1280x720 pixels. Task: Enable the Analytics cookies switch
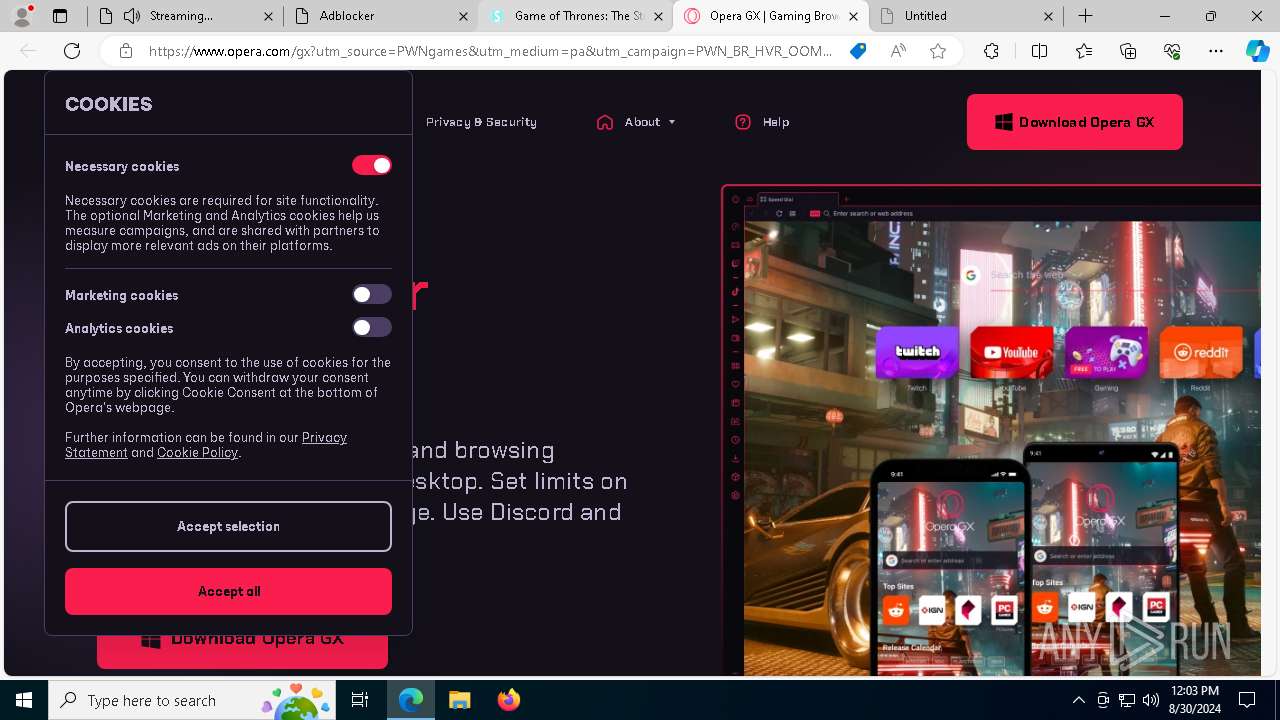coord(371,327)
